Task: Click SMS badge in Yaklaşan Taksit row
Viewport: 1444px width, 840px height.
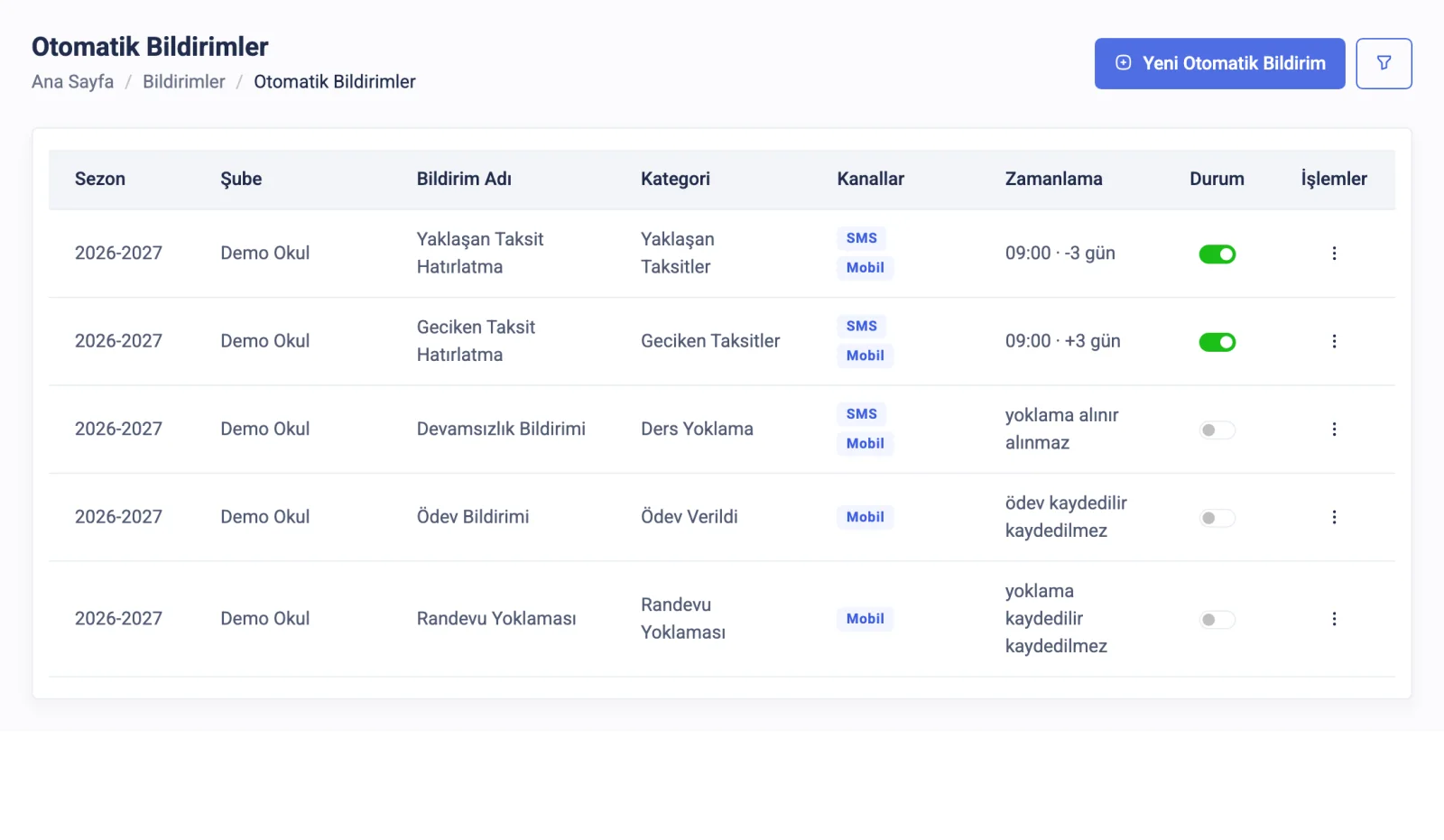Action: [x=862, y=238]
